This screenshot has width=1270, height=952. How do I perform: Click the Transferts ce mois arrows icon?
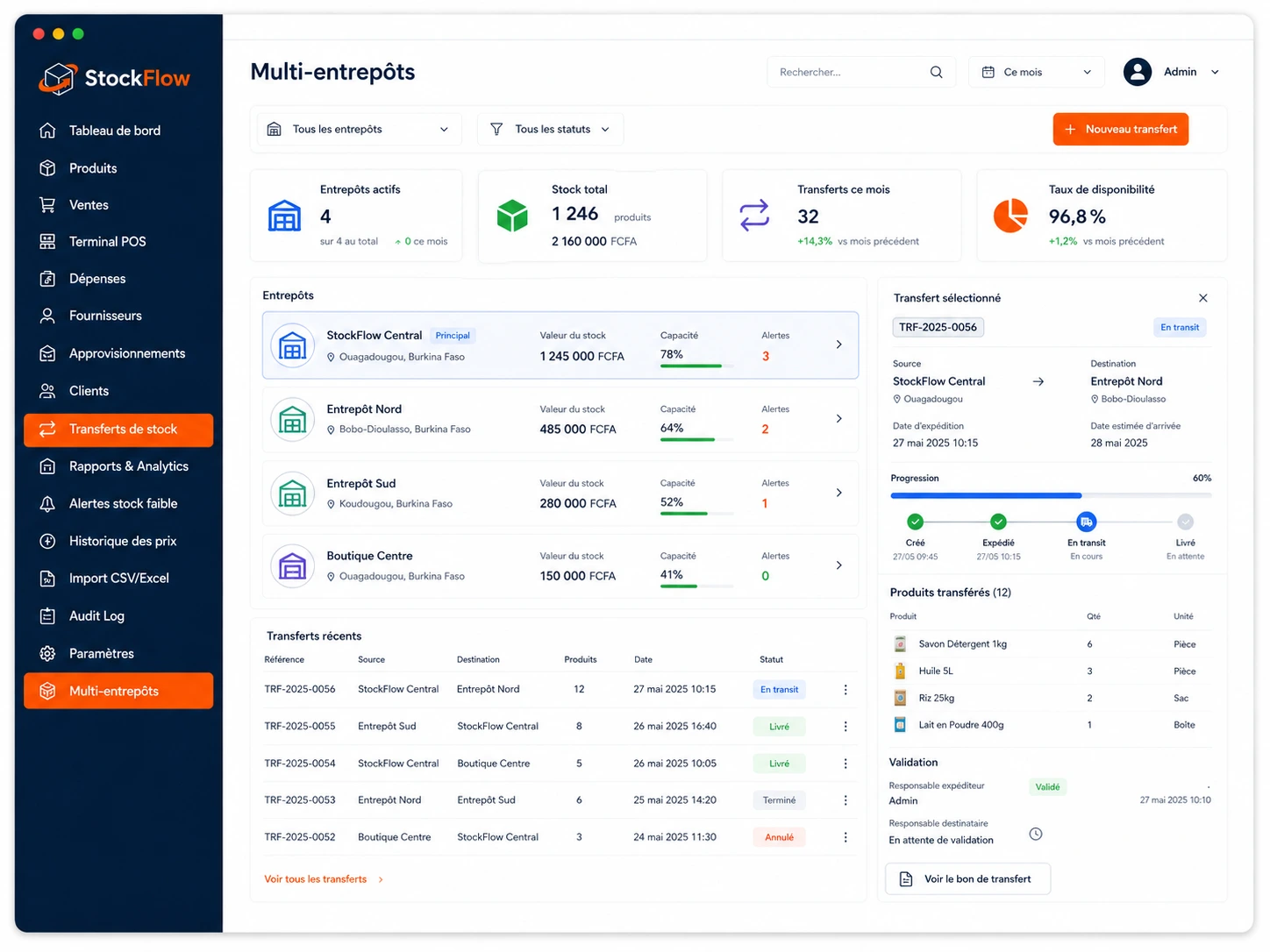[754, 215]
